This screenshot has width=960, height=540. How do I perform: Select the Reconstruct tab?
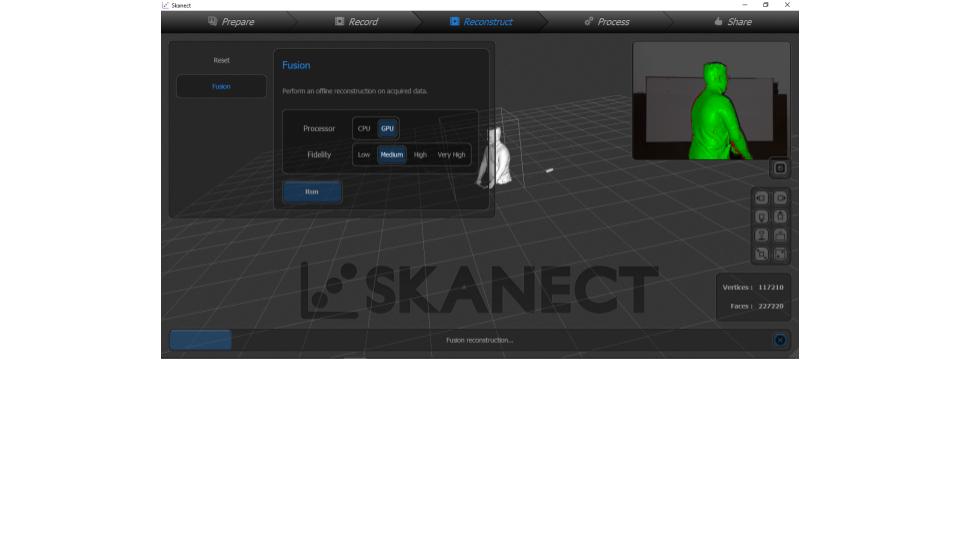(x=481, y=22)
